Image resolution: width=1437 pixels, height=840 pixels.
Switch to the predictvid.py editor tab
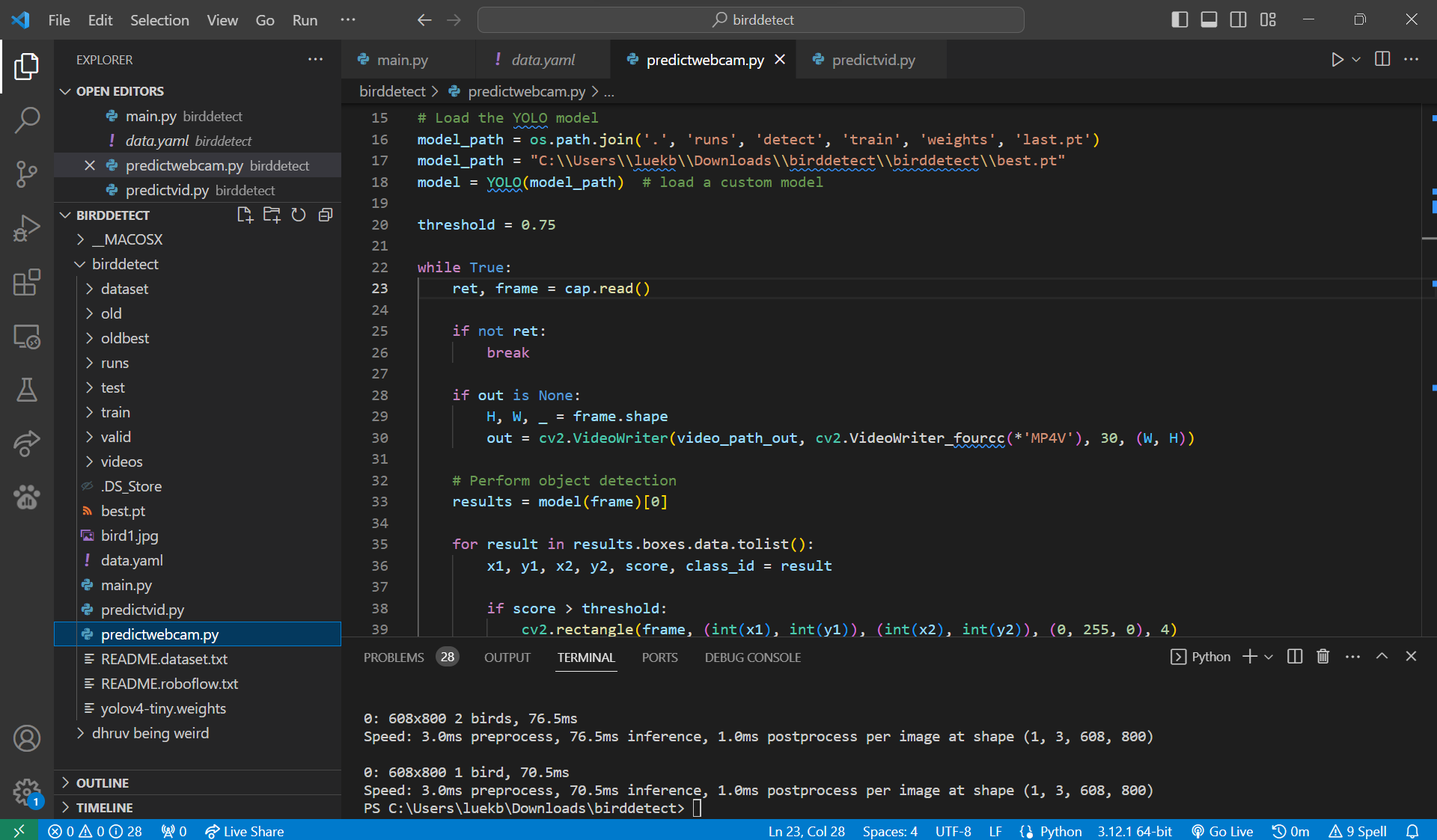(873, 60)
